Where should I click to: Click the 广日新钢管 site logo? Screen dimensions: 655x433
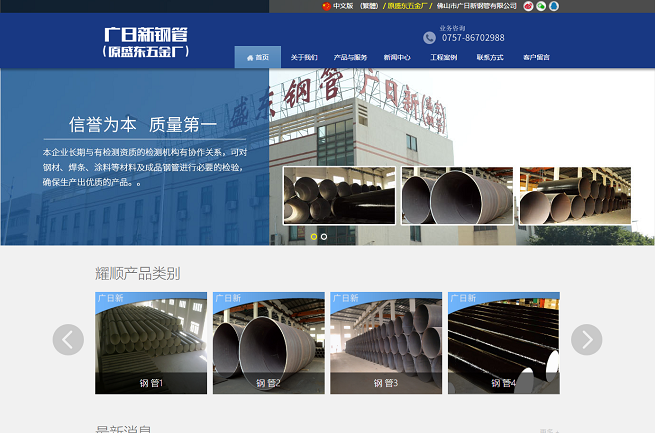click(146, 40)
